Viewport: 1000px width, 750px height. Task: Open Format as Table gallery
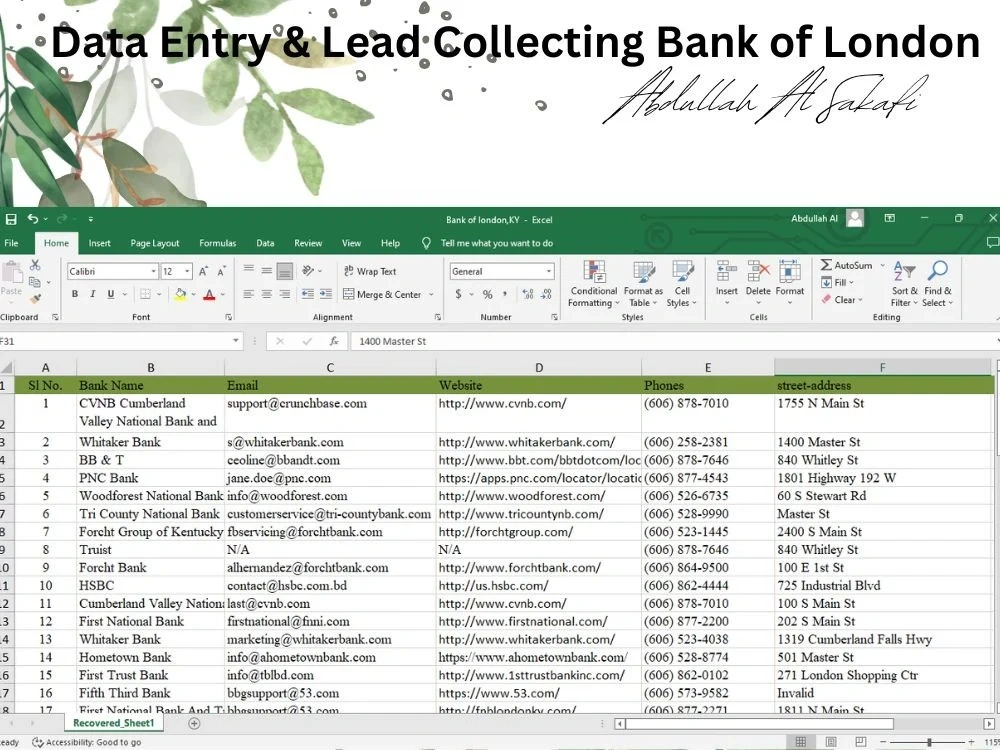643,284
